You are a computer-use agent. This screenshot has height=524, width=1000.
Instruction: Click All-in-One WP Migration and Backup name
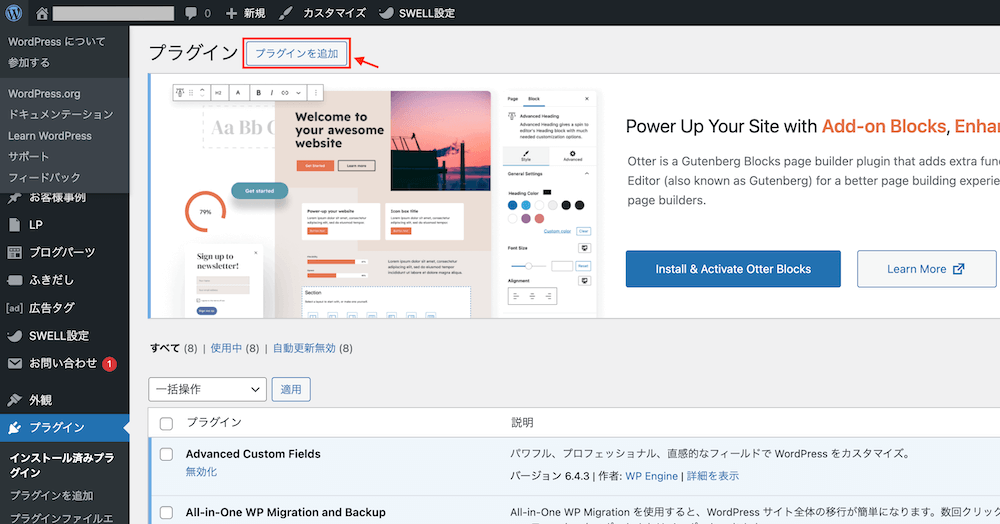click(286, 513)
